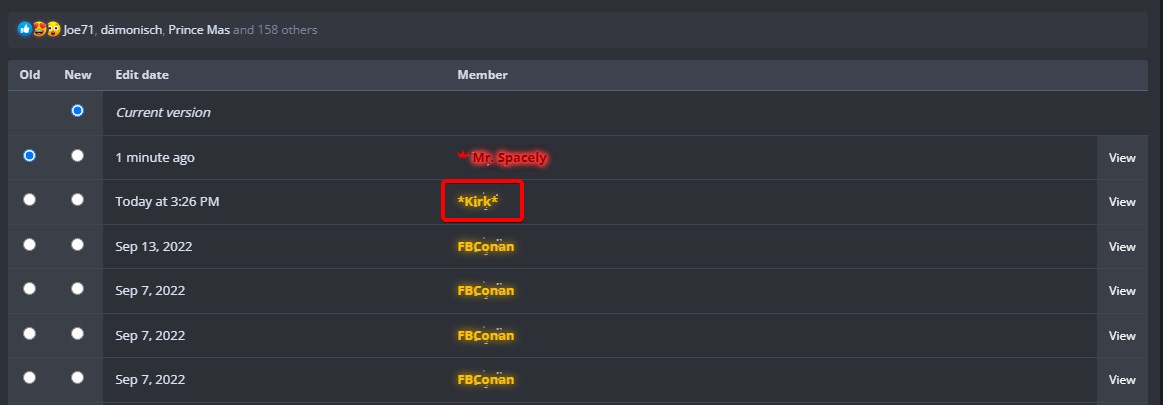Choose New radio for Today at 3:26 PM

coord(78,200)
